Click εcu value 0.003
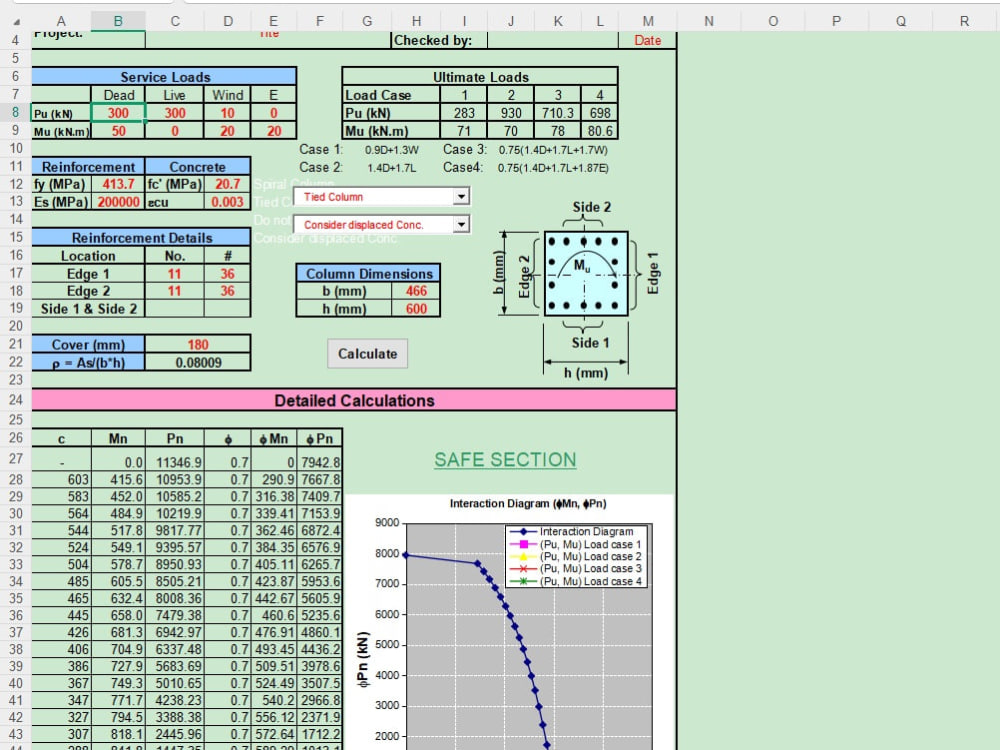1000x750 pixels. click(228, 202)
